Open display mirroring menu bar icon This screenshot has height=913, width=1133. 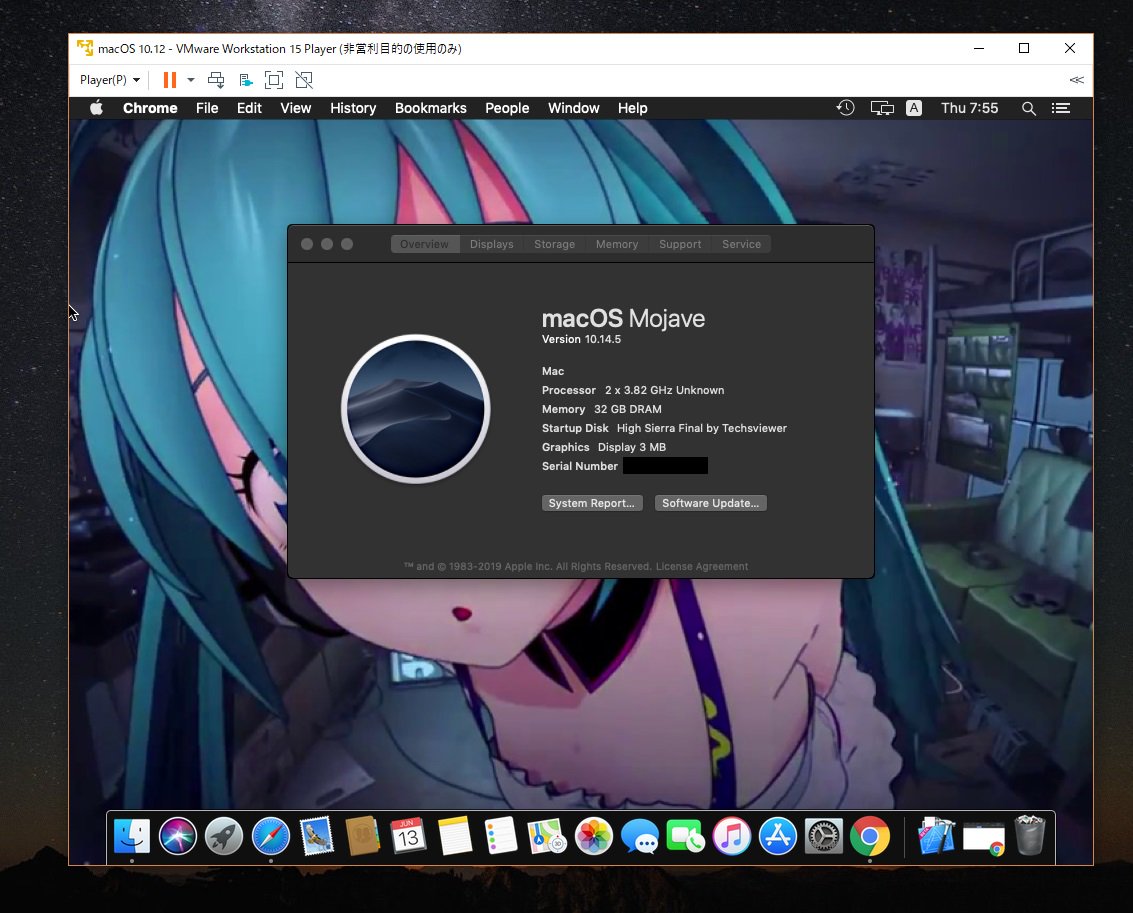(882, 108)
